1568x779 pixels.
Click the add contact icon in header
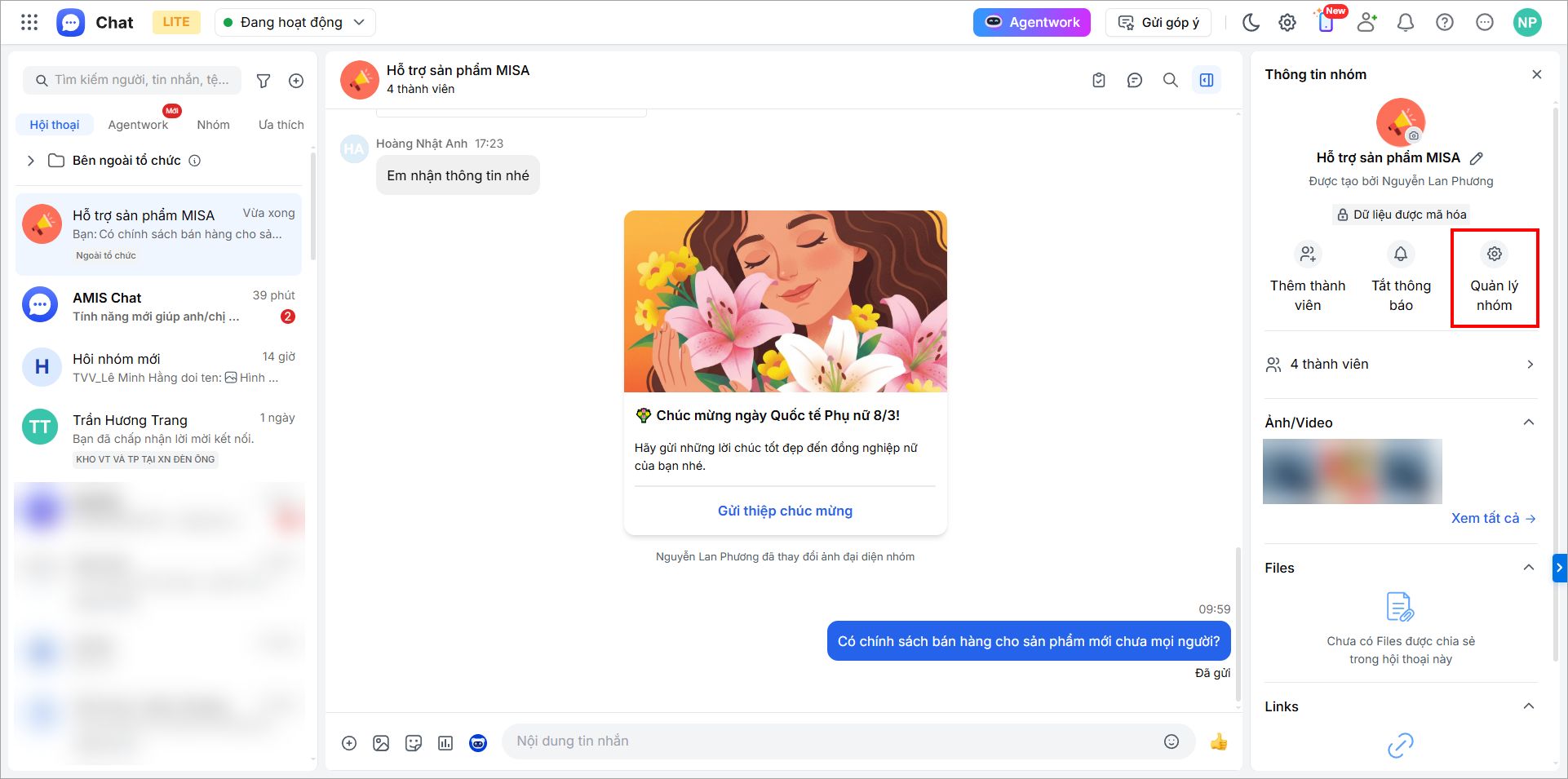(1366, 22)
